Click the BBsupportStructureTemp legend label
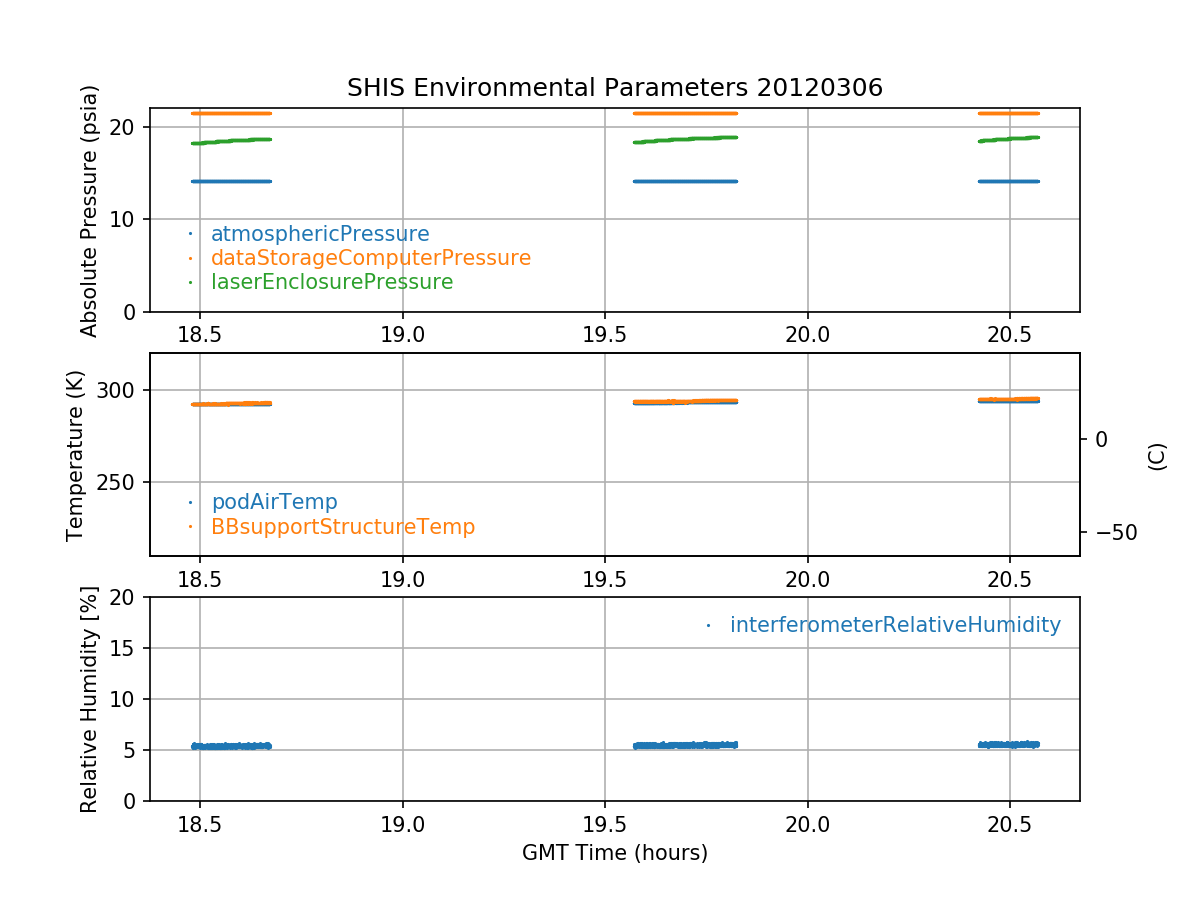This screenshot has height=900, width=1200. (x=342, y=526)
